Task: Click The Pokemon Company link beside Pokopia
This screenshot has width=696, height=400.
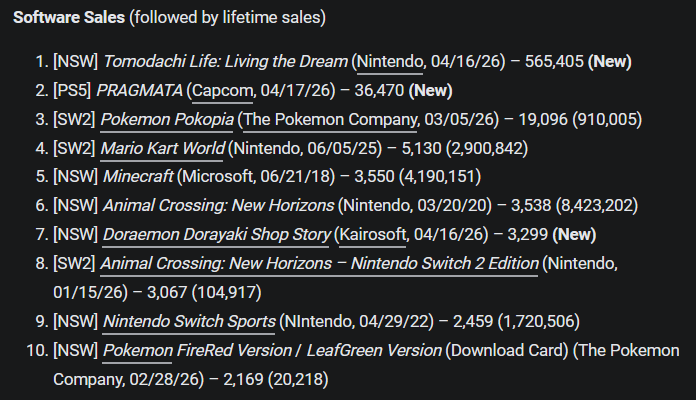Action: (x=330, y=120)
